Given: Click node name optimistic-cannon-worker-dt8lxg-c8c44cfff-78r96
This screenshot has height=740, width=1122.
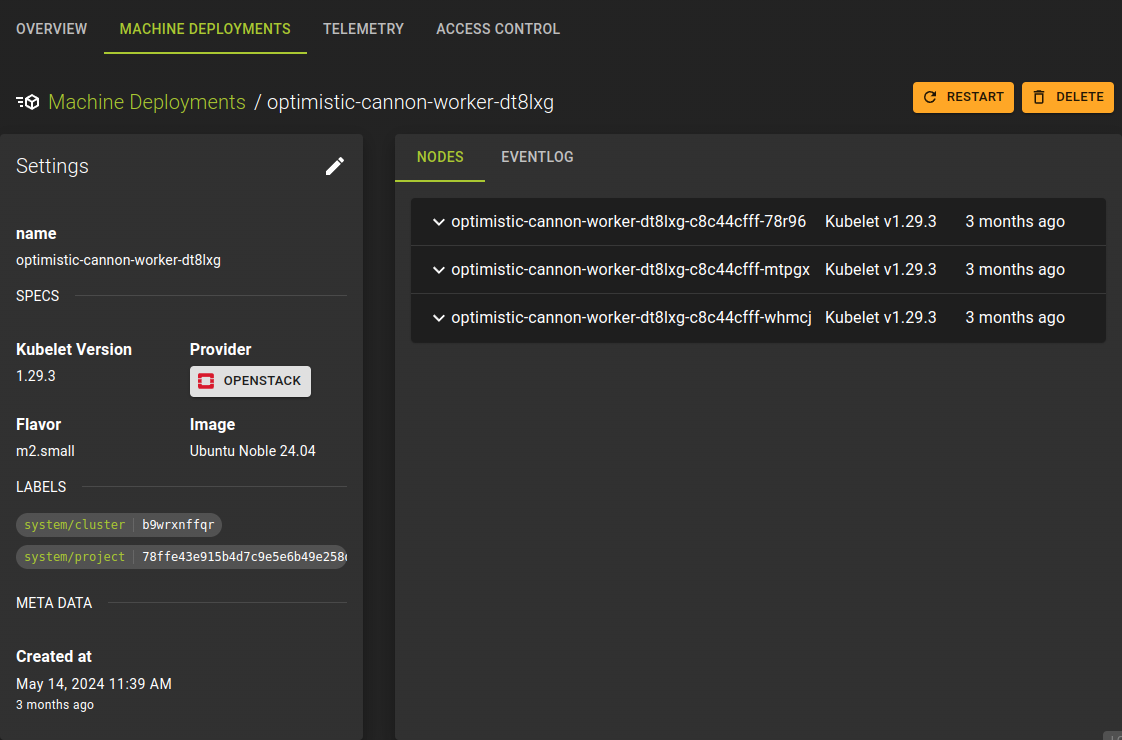Looking at the screenshot, I should point(628,222).
